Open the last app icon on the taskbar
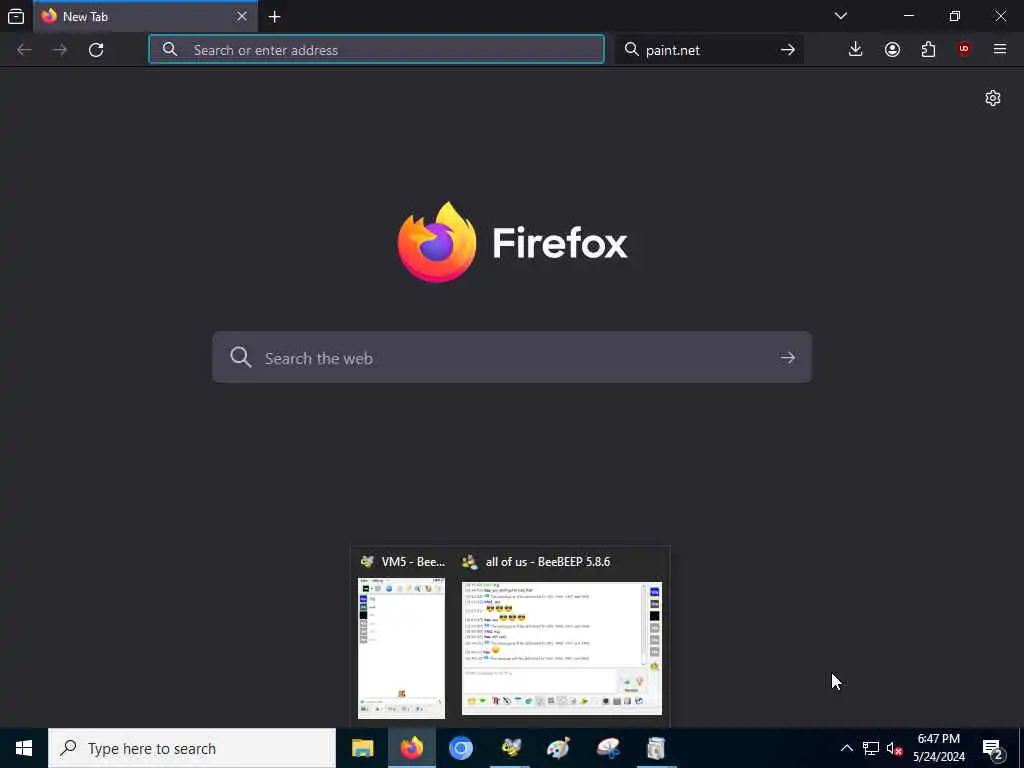1024x768 pixels. 656,748
